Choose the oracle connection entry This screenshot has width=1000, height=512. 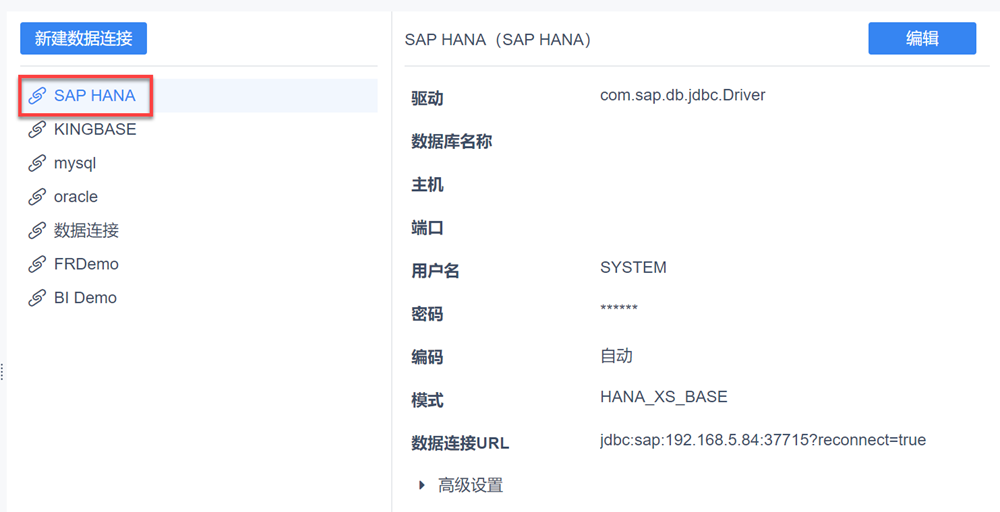tap(76, 197)
